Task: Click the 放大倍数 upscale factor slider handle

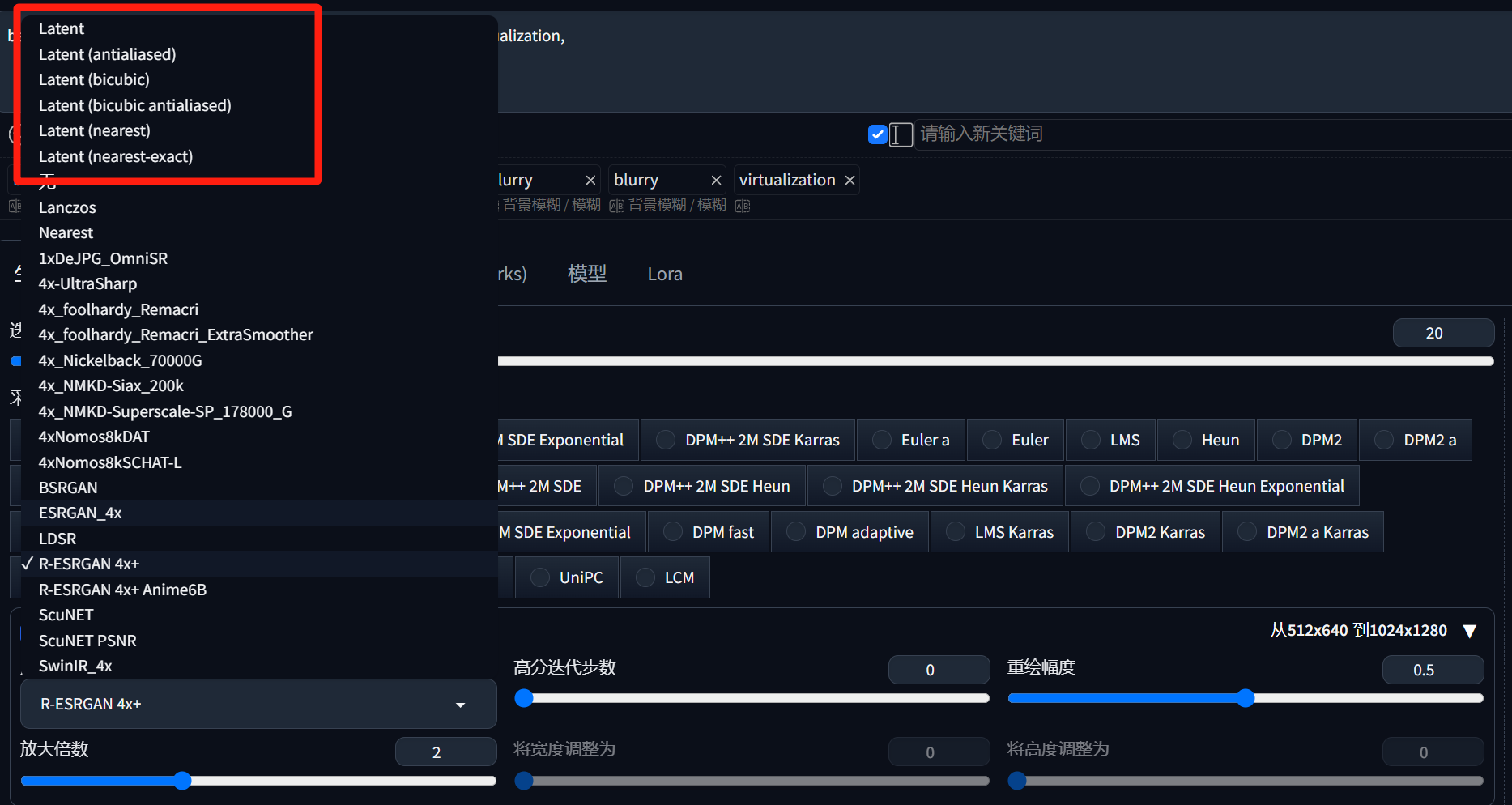Action: coord(182,781)
